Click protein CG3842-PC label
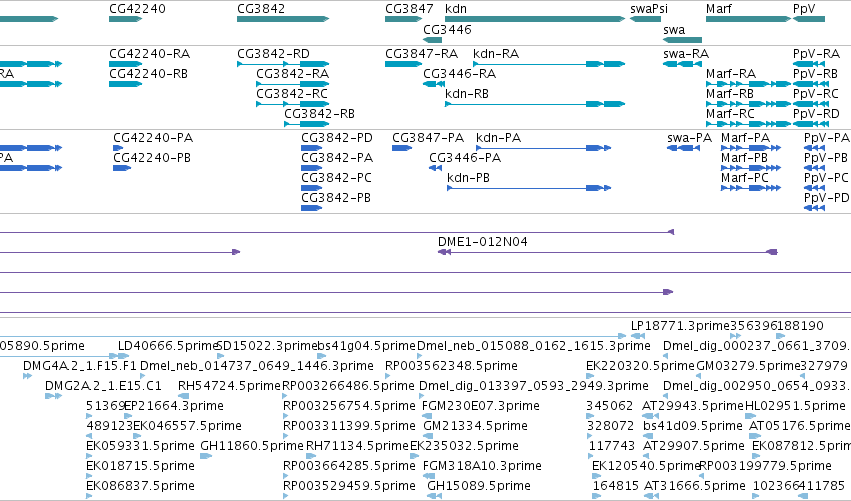This screenshot has height=501, width=851. click(336, 177)
